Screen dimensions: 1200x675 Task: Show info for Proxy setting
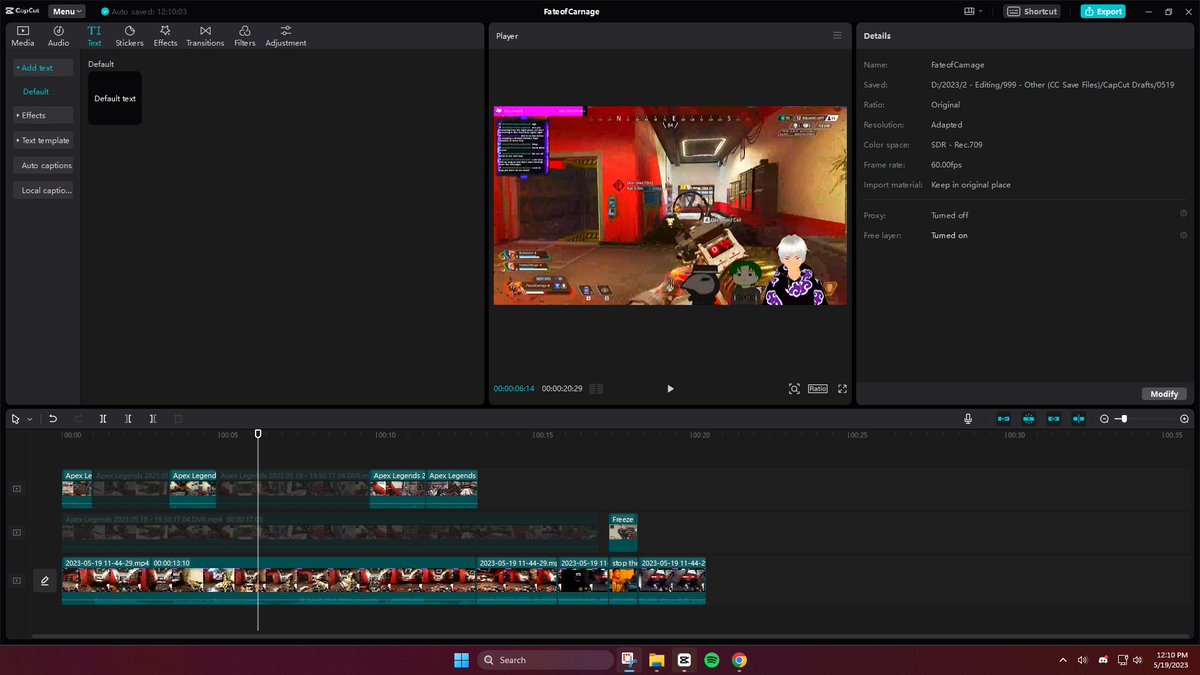pyautogui.click(x=1183, y=214)
